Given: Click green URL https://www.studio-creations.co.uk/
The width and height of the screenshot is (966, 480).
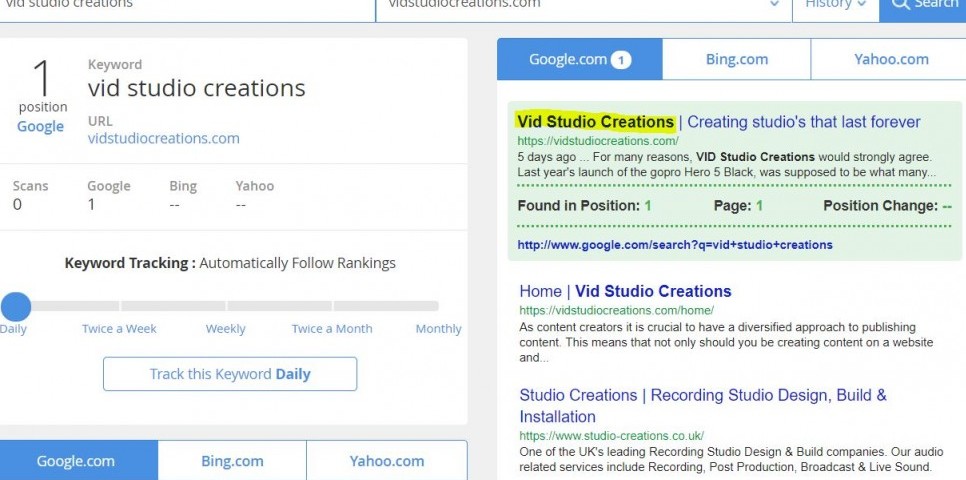Looking at the screenshot, I should pyautogui.click(x=612, y=436).
